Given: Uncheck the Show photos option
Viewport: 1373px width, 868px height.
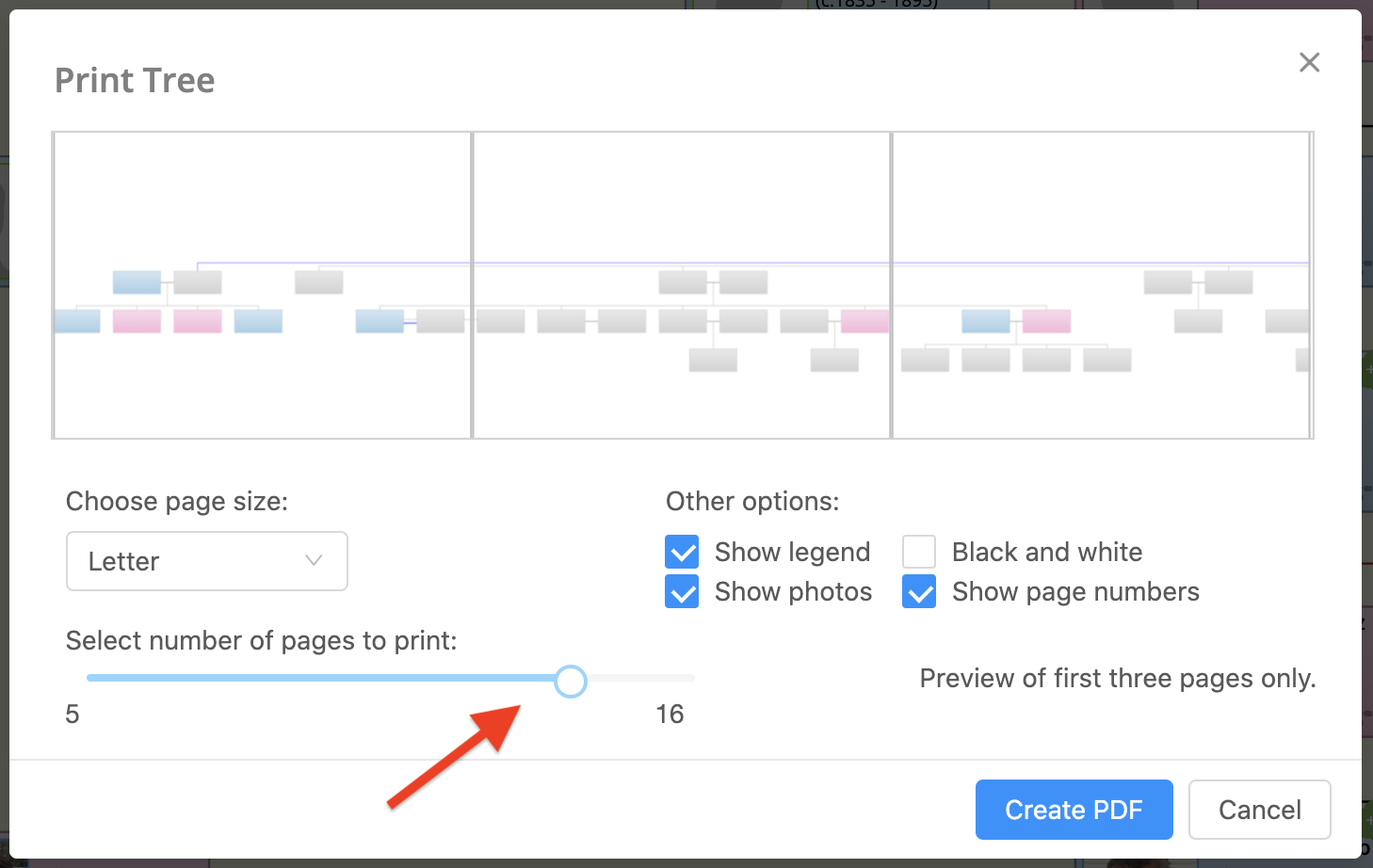Looking at the screenshot, I should 682,592.
